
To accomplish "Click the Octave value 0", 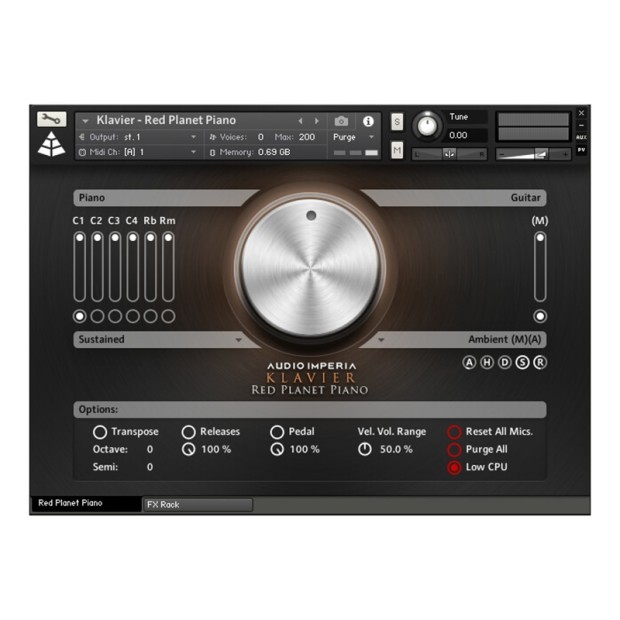I will click(150, 450).
